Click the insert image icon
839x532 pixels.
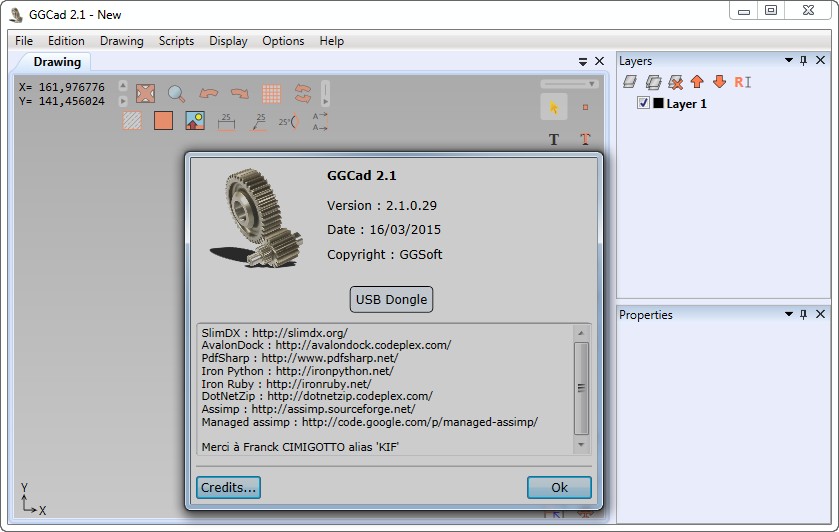195,120
